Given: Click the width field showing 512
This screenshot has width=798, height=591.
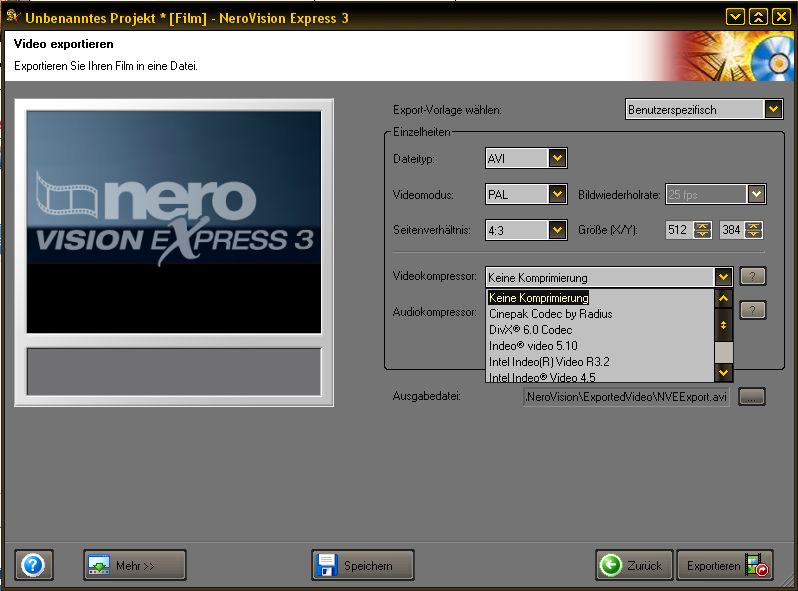Looking at the screenshot, I should 679,230.
